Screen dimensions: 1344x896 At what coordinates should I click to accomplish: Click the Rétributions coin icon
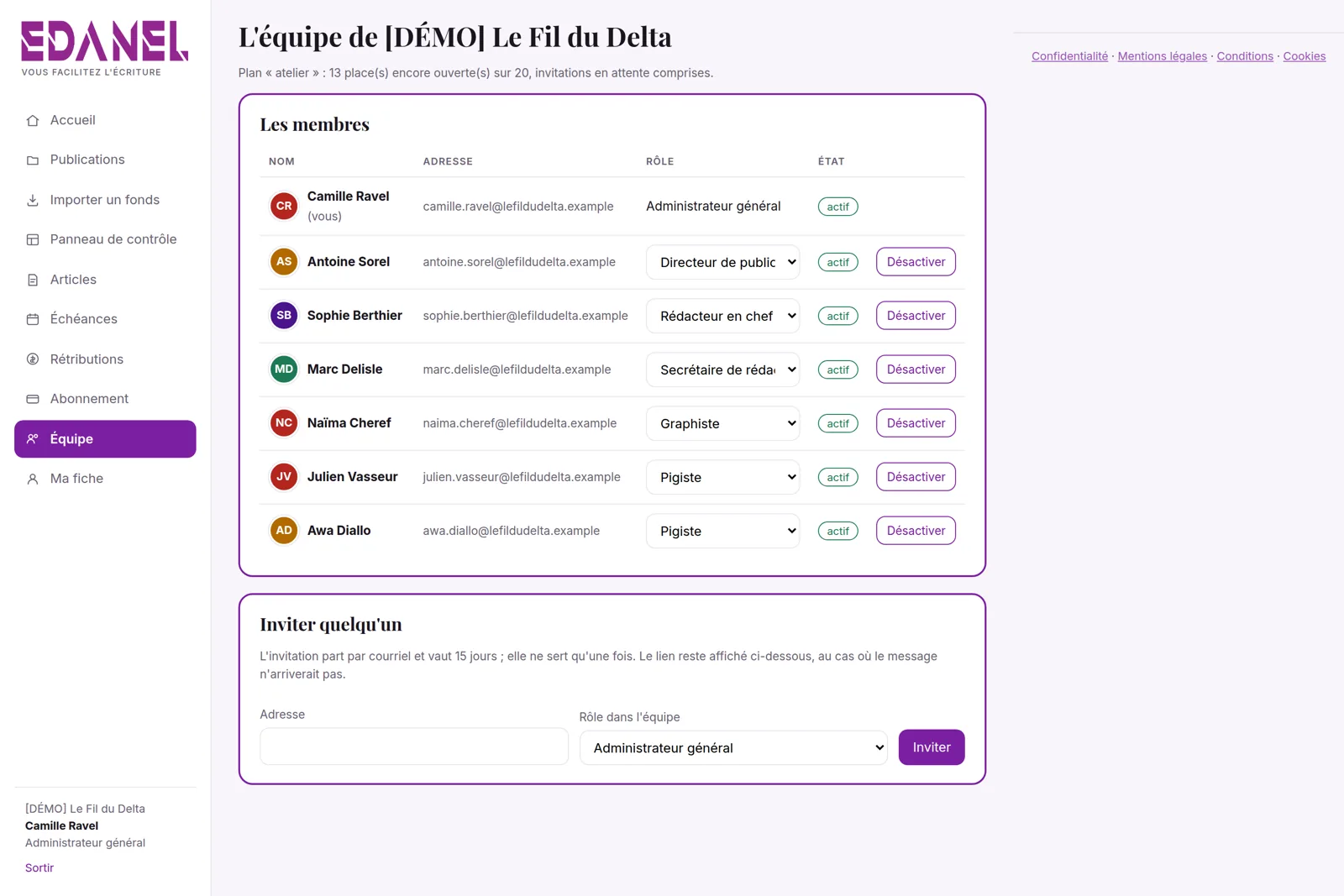pos(33,359)
